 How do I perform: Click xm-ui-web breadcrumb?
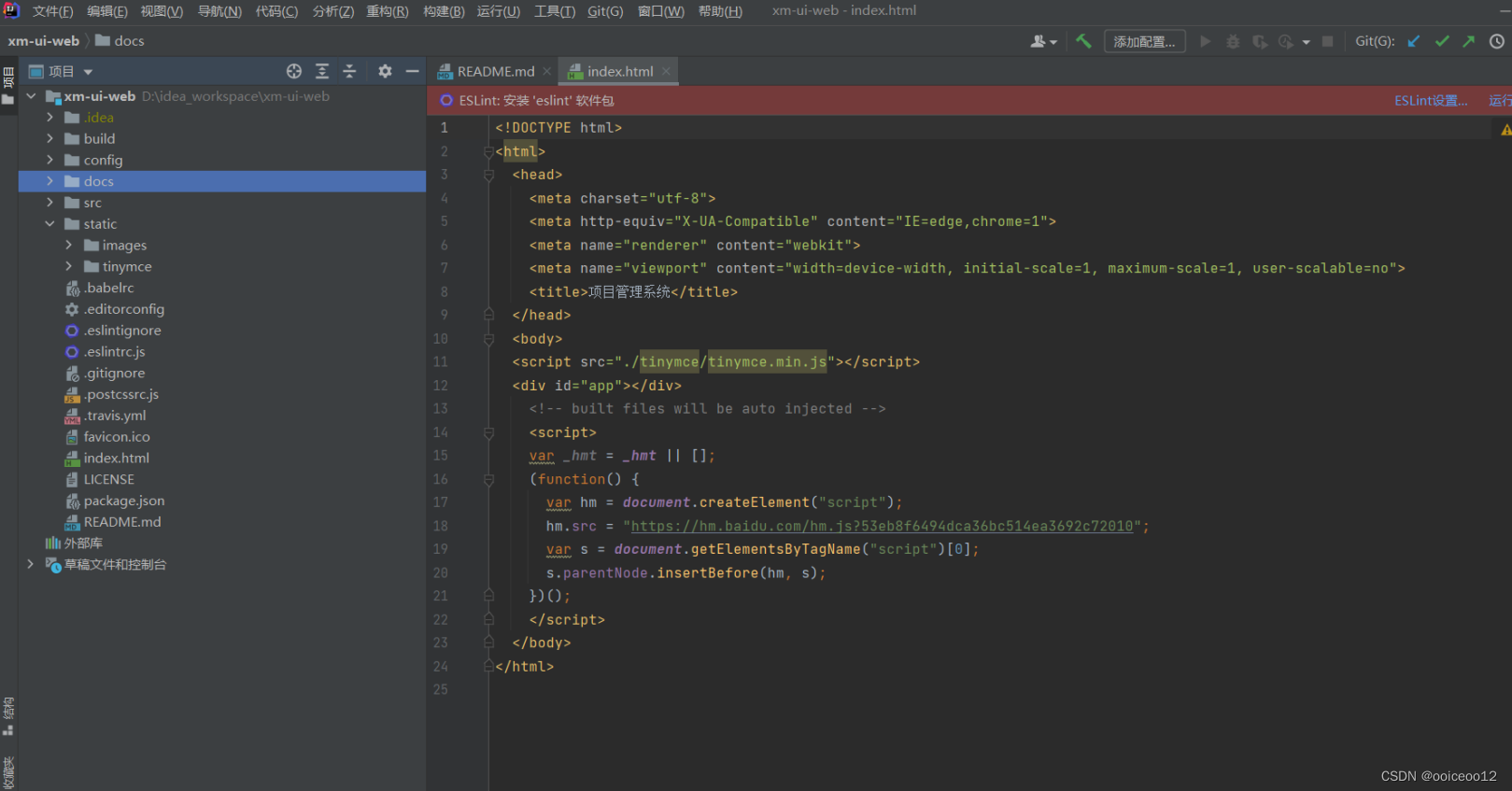click(x=44, y=41)
